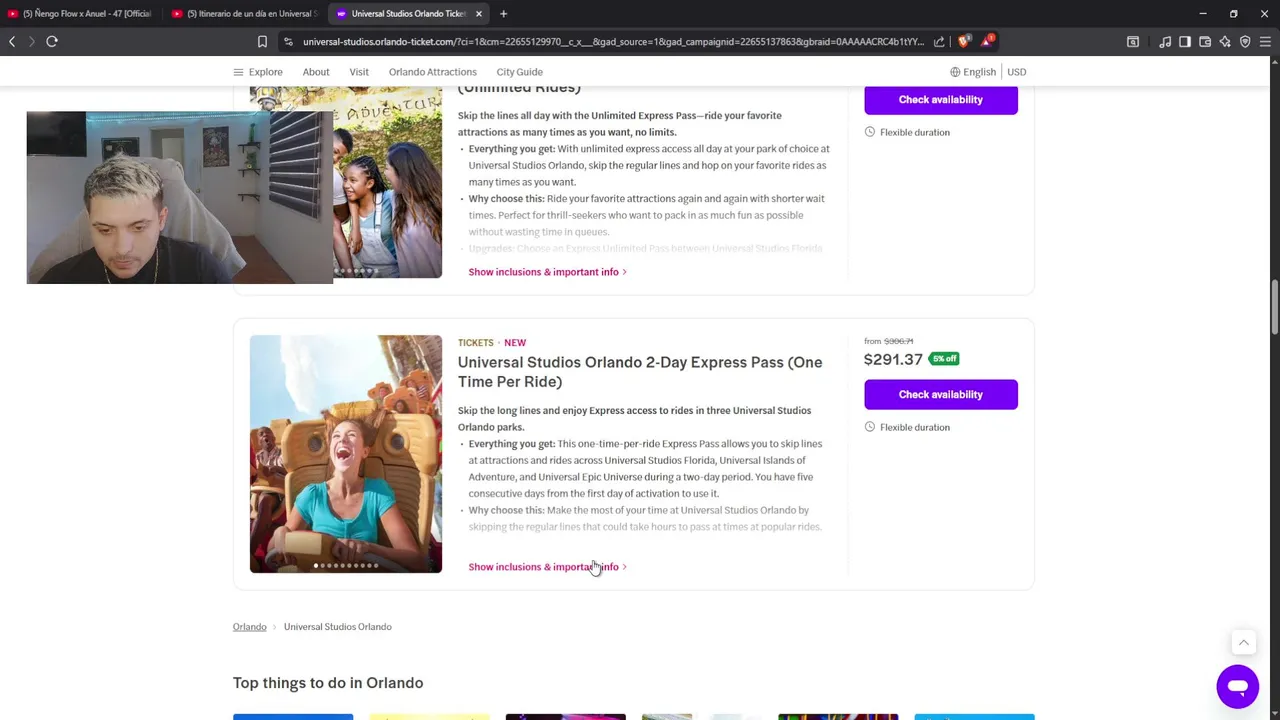Open the Brave Wallet icon
This screenshot has height=720, width=1280.
click(x=1205, y=42)
